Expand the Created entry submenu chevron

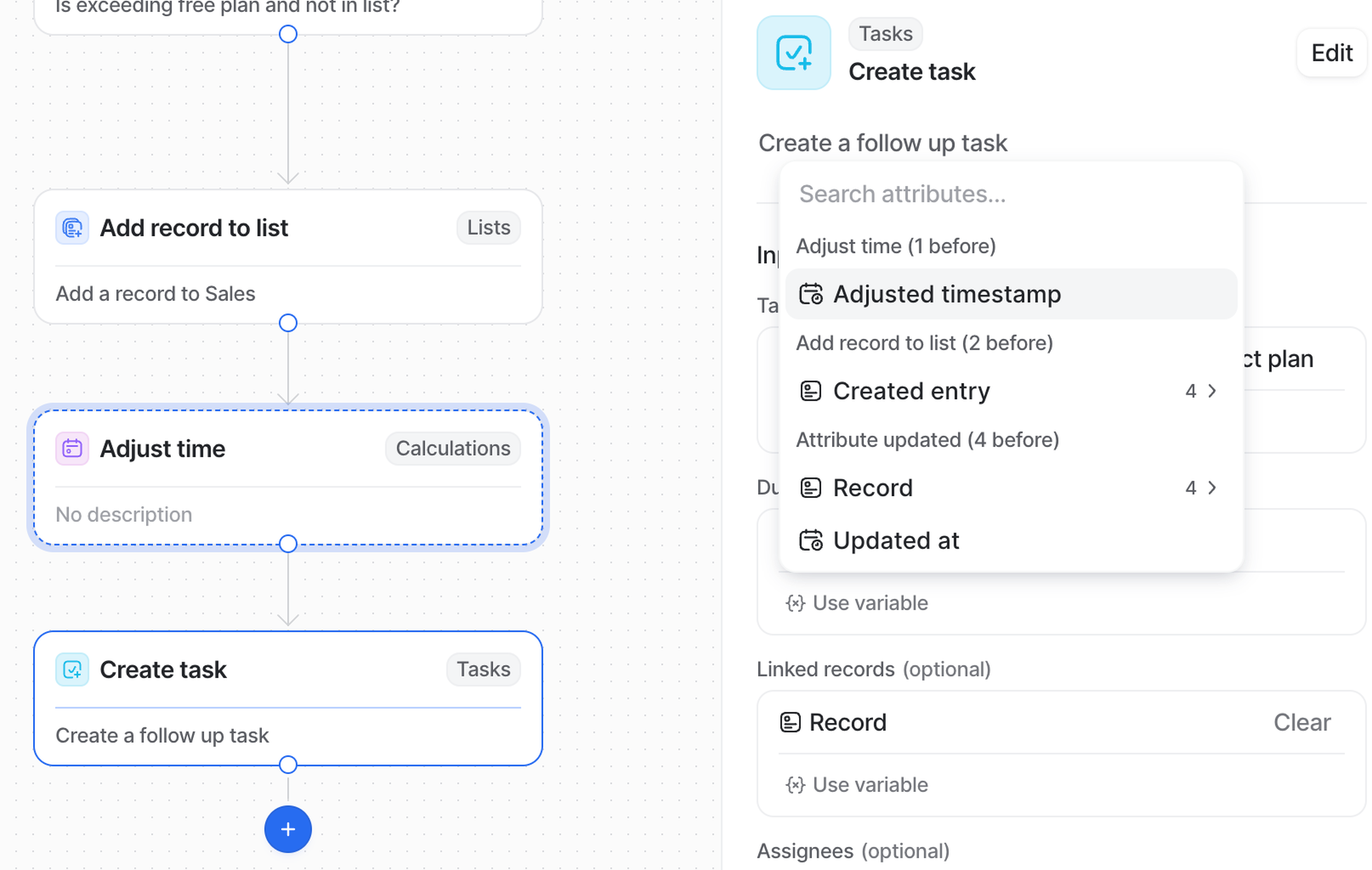click(x=1212, y=391)
